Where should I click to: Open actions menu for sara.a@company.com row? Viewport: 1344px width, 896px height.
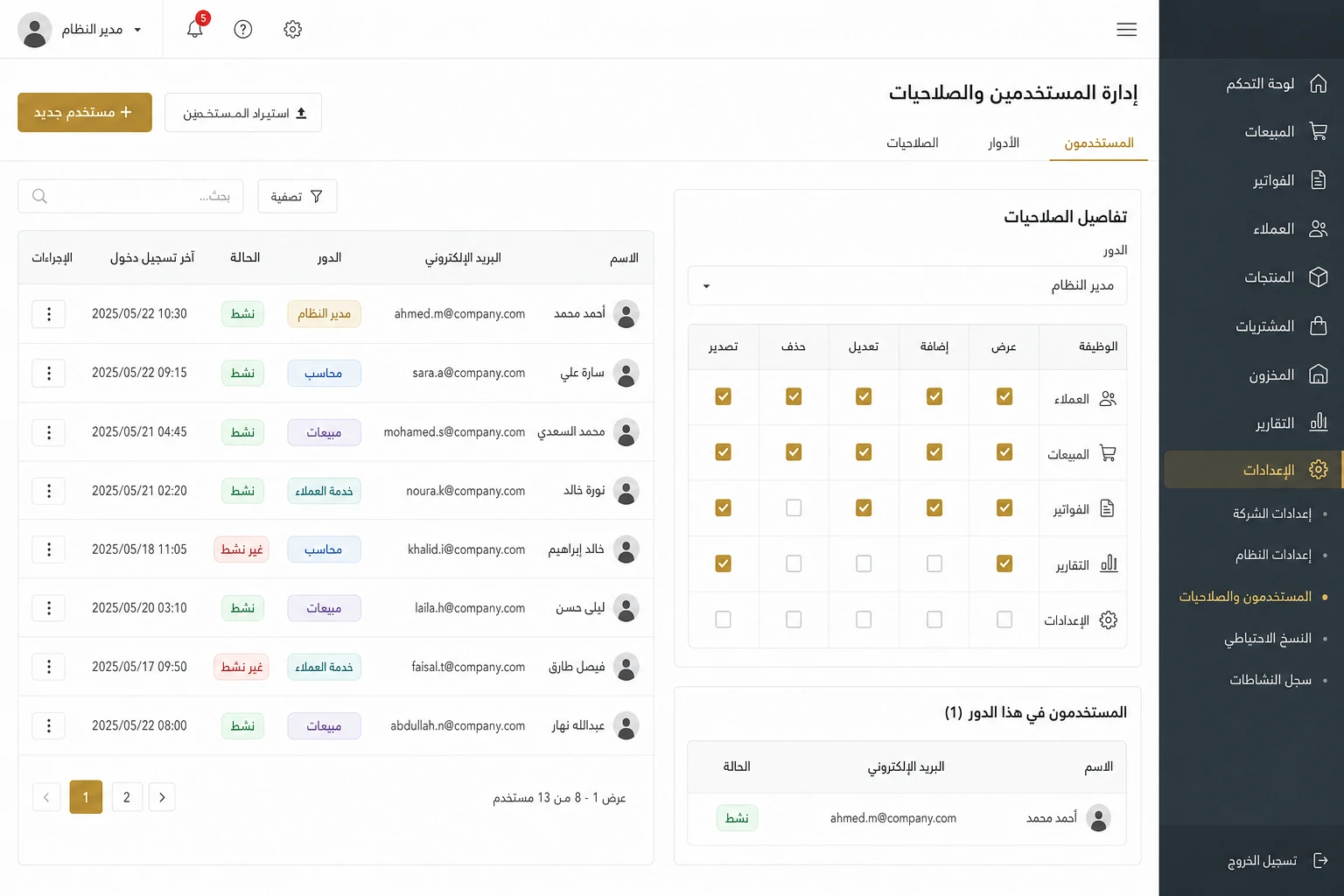tap(49, 373)
